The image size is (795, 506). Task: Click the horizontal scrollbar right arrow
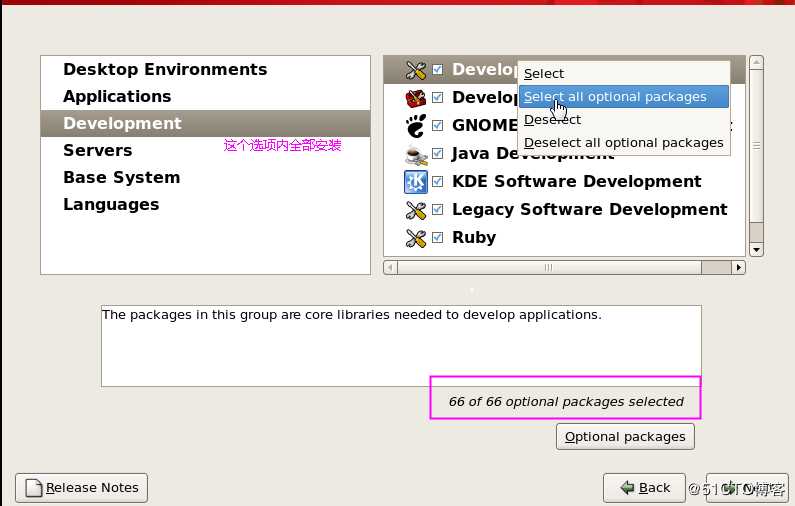coord(739,267)
